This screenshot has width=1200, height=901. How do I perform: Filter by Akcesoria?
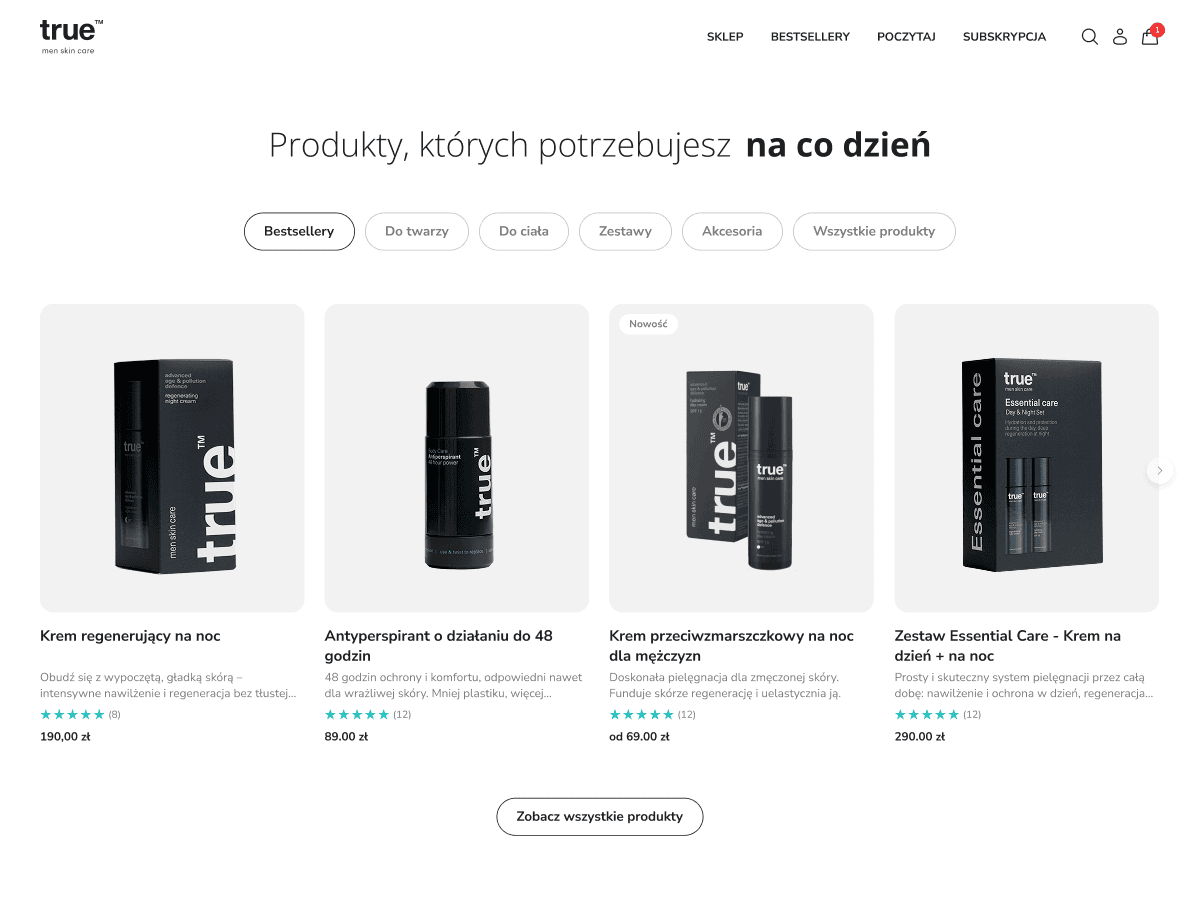(732, 231)
